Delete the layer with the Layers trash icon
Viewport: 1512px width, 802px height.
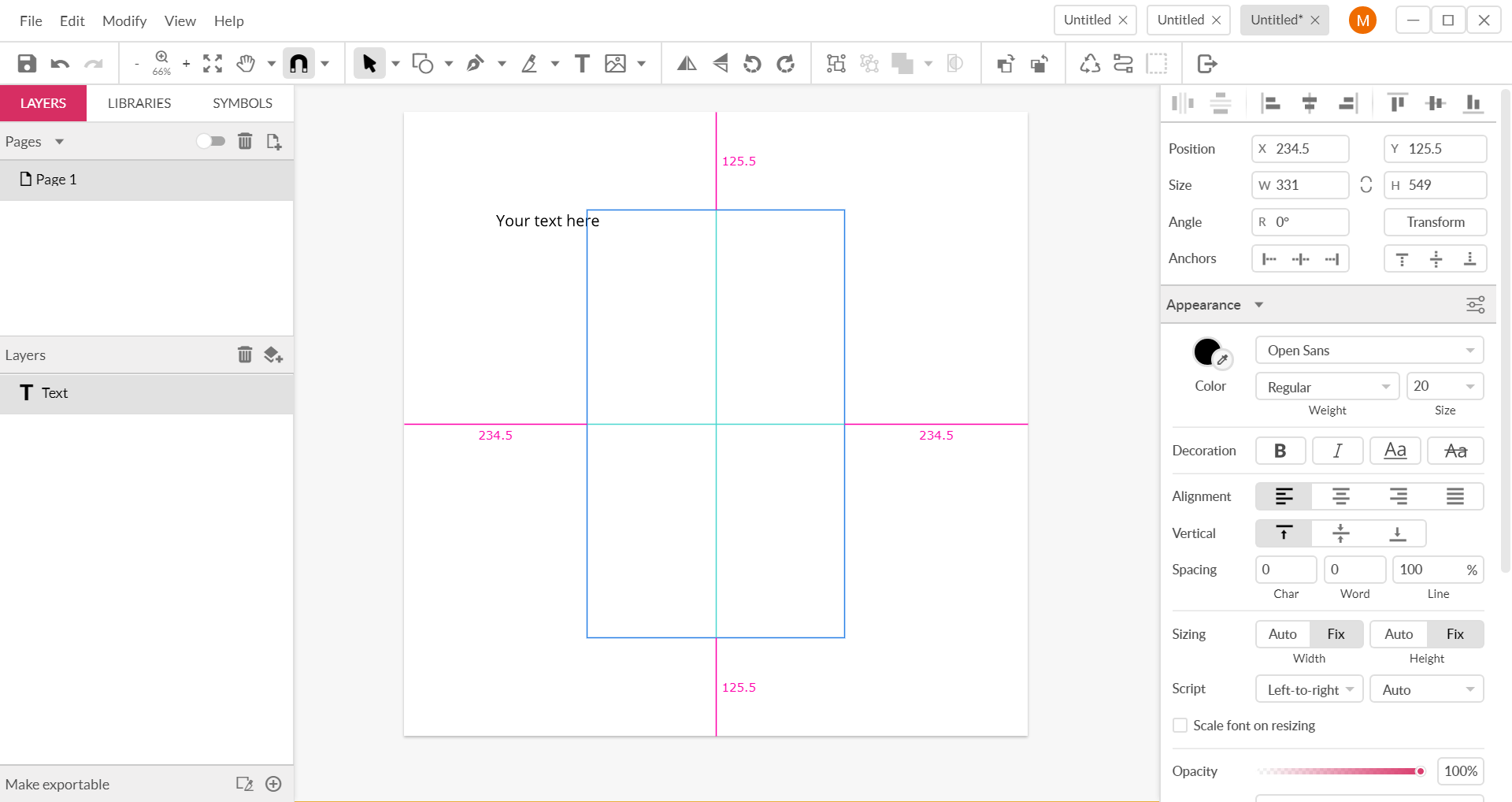click(x=245, y=355)
